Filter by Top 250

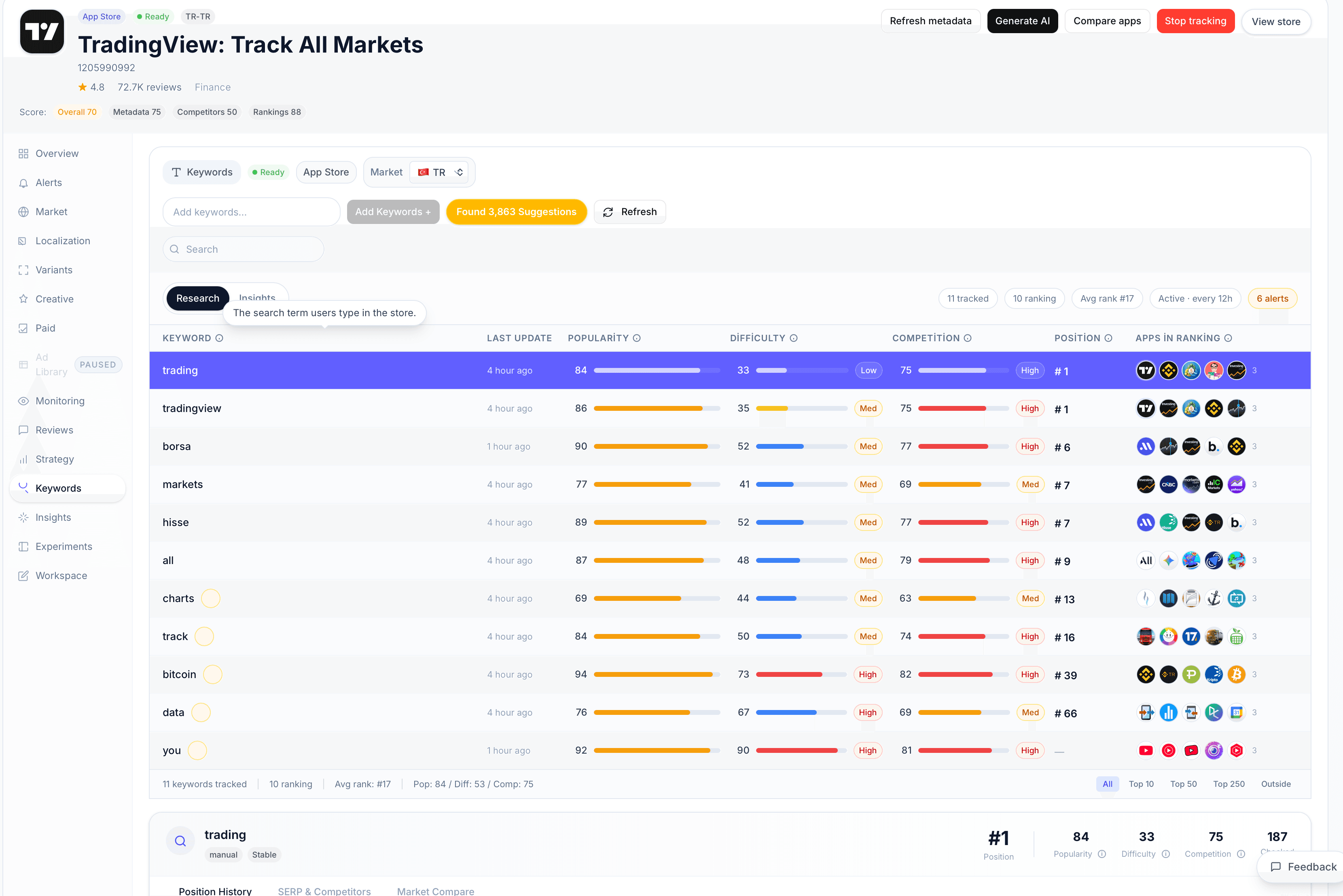[x=1229, y=784]
